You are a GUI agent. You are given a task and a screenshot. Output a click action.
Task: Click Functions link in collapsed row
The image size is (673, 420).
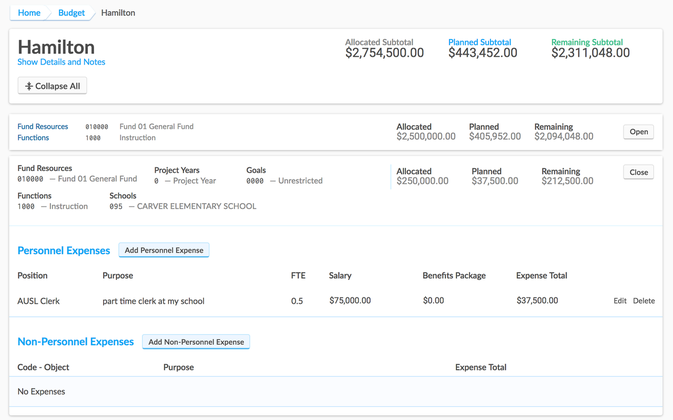33,138
